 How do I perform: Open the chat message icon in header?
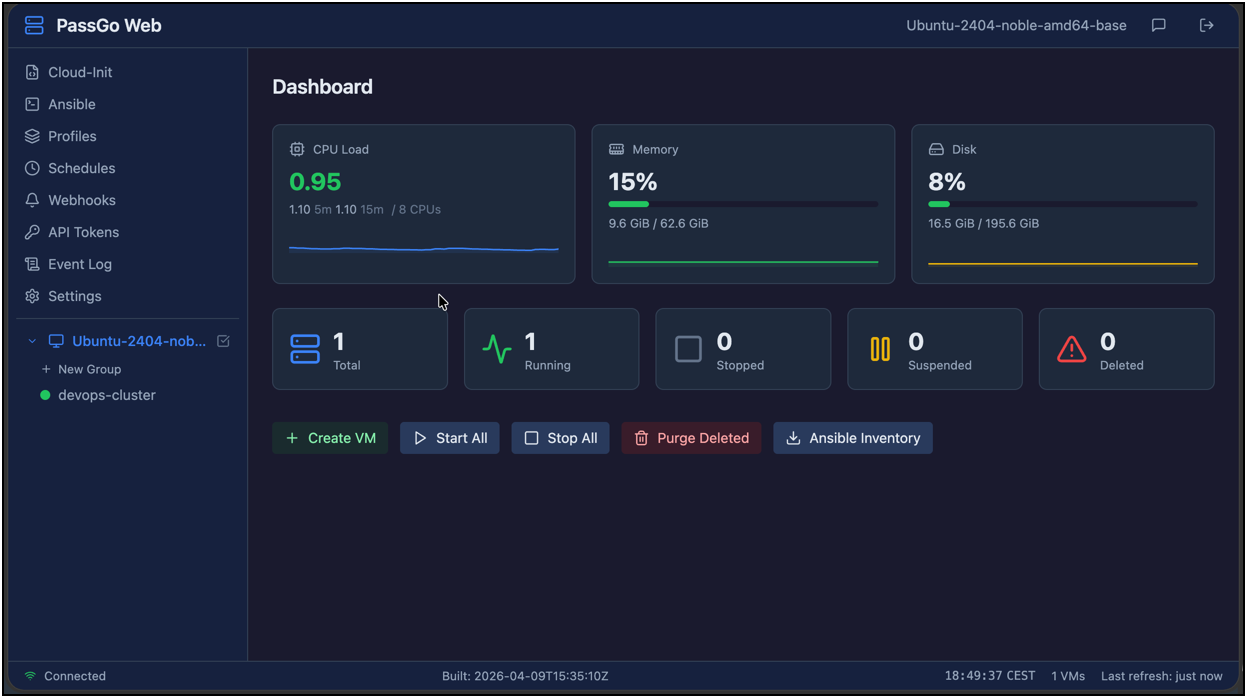(1159, 25)
